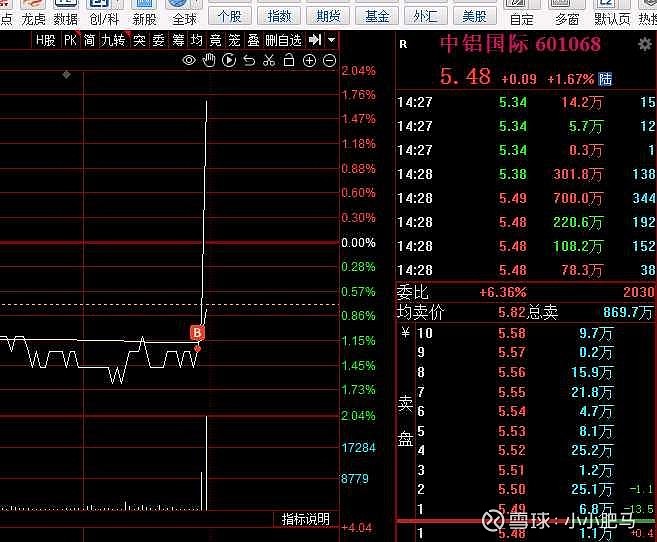
Task: Select the 个股 category button
Action: pos(230,17)
